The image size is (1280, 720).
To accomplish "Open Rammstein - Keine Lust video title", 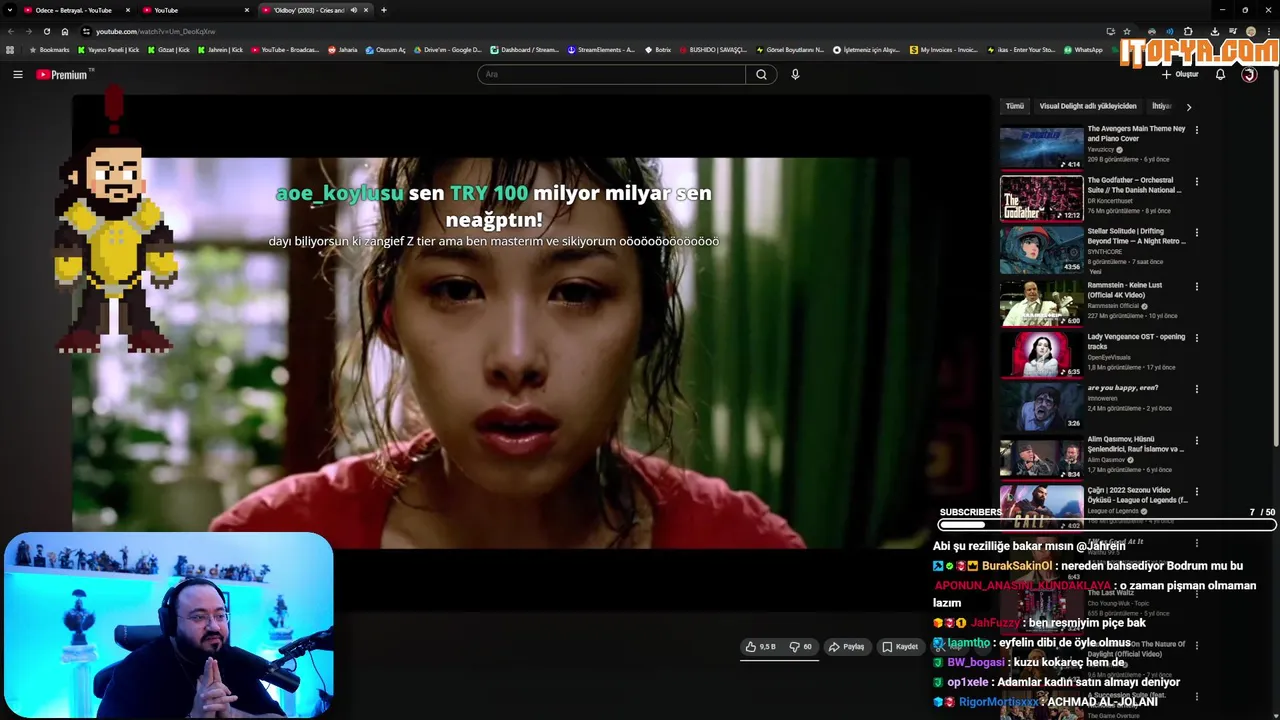I will 1124,290.
